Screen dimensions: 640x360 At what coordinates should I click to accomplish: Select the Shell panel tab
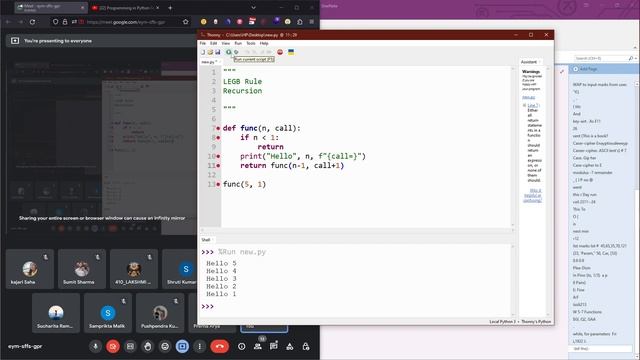(206, 240)
